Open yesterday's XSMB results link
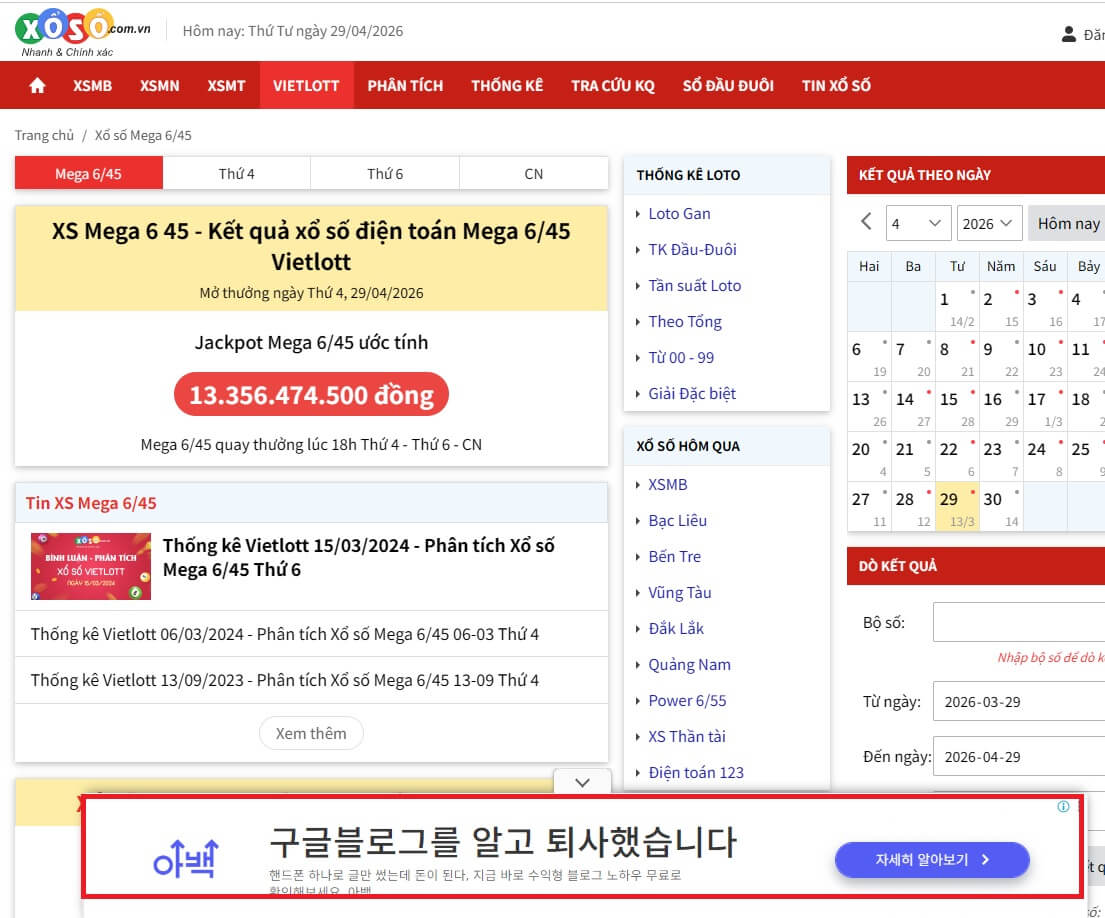This screenshot has width=1105, height=918. 667,485
